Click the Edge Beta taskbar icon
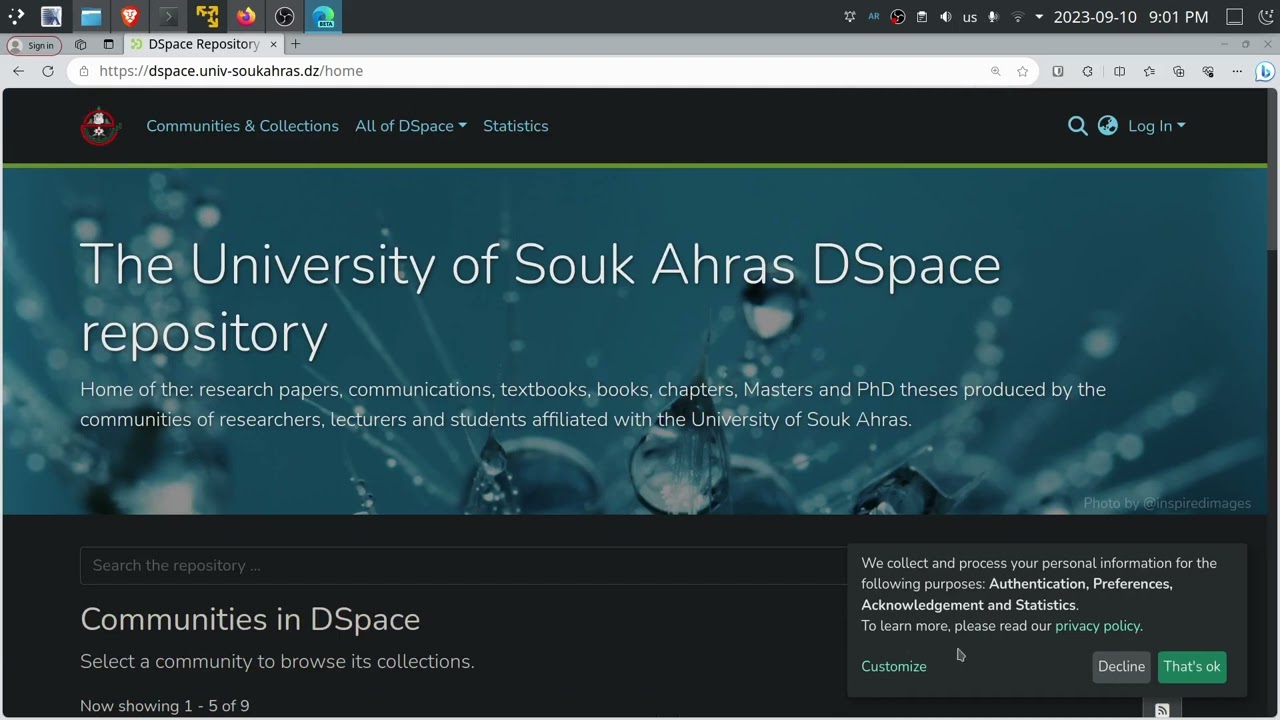This screenshot has width=1280, height=720. [x=323, y=16]
